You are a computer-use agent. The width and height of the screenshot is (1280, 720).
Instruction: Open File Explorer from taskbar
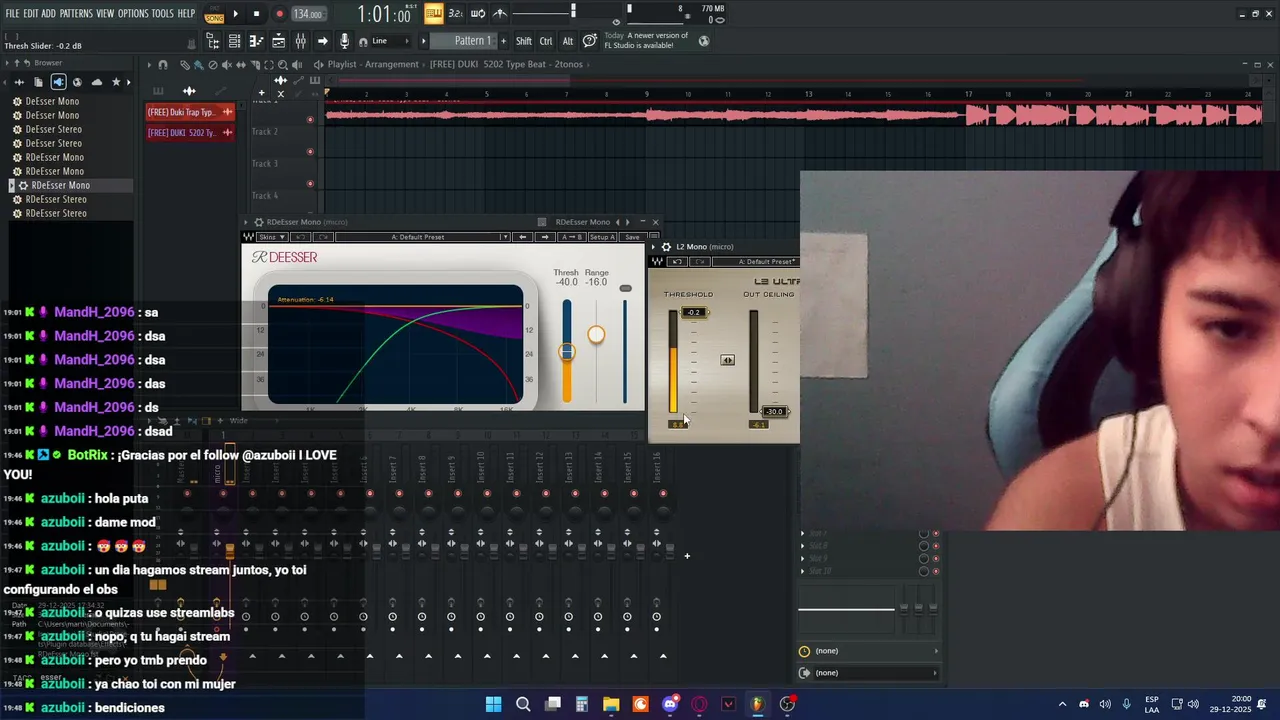(611, 704)
